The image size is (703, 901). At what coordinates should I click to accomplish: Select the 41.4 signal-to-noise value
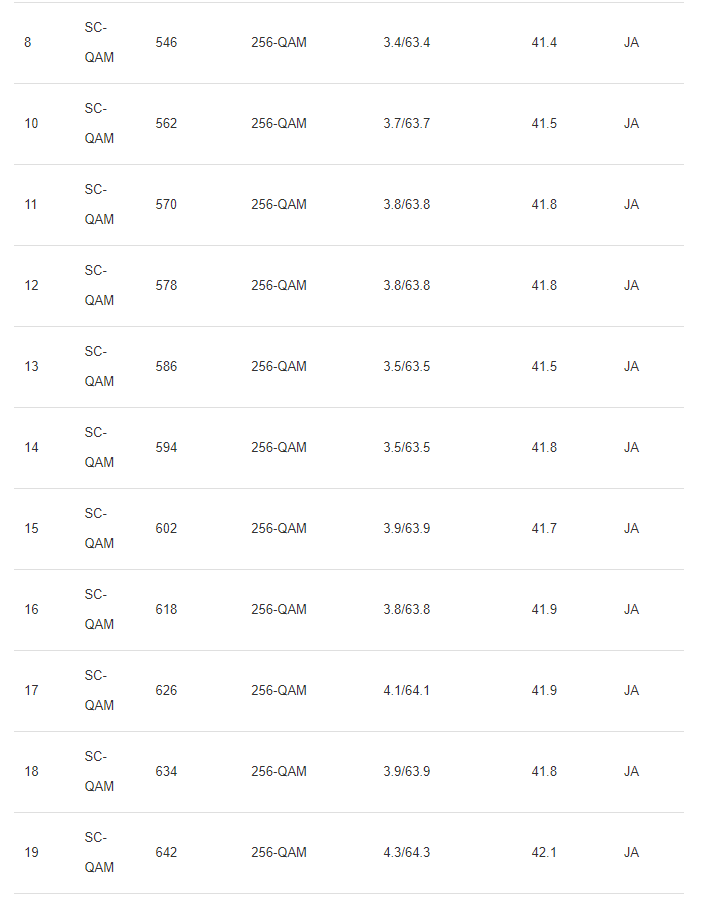pyautogui.click(x=544, y=43)
